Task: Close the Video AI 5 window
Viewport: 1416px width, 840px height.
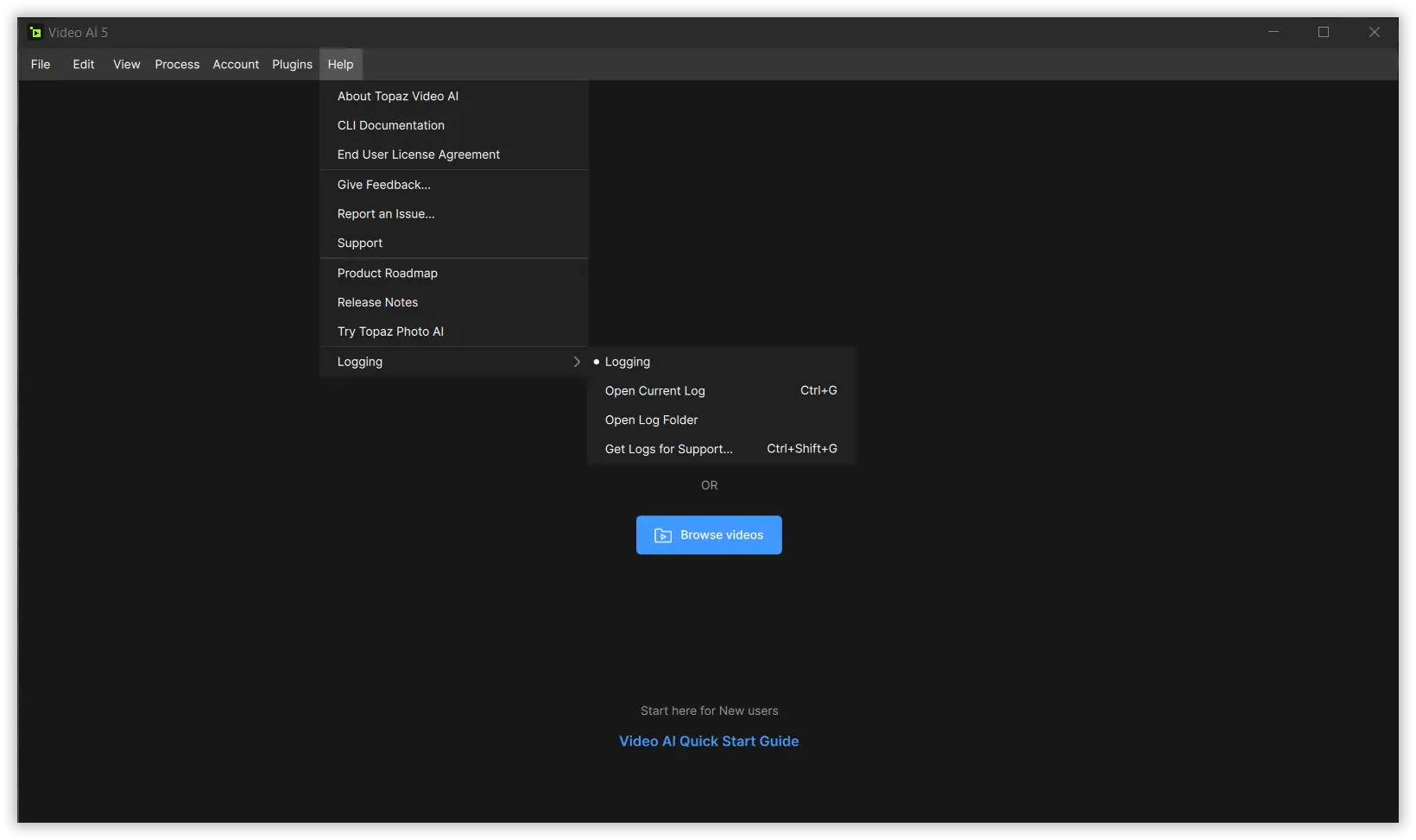Action: [1375, 33]
